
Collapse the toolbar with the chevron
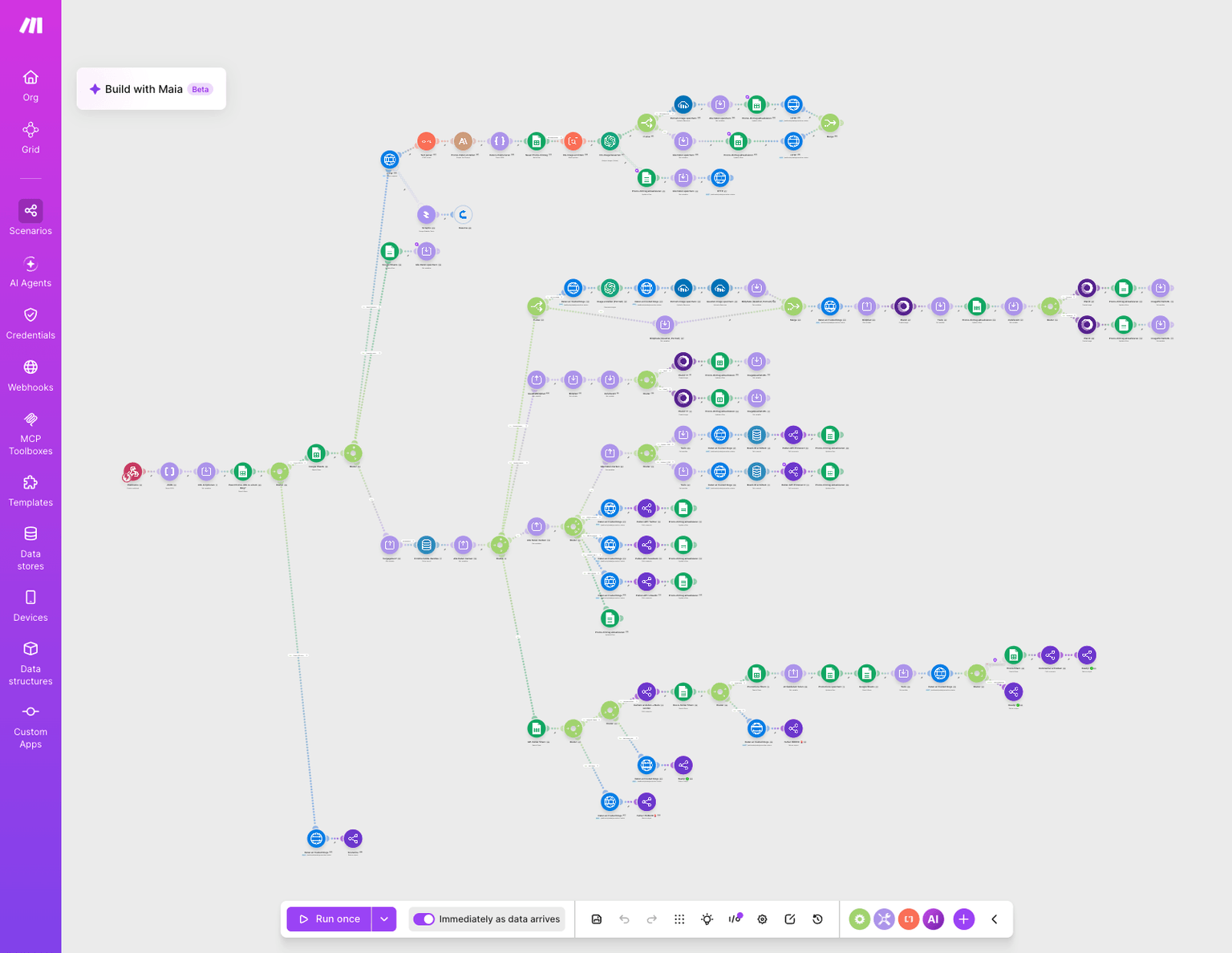(995, 919)
